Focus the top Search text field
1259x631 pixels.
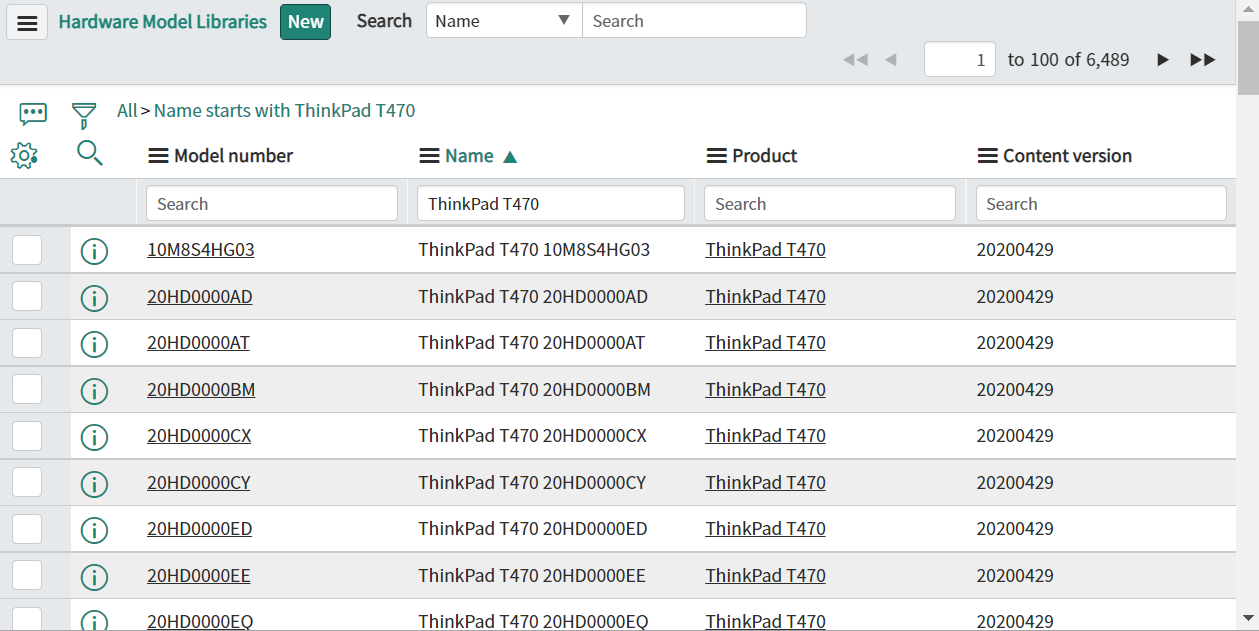coord(694,21)
